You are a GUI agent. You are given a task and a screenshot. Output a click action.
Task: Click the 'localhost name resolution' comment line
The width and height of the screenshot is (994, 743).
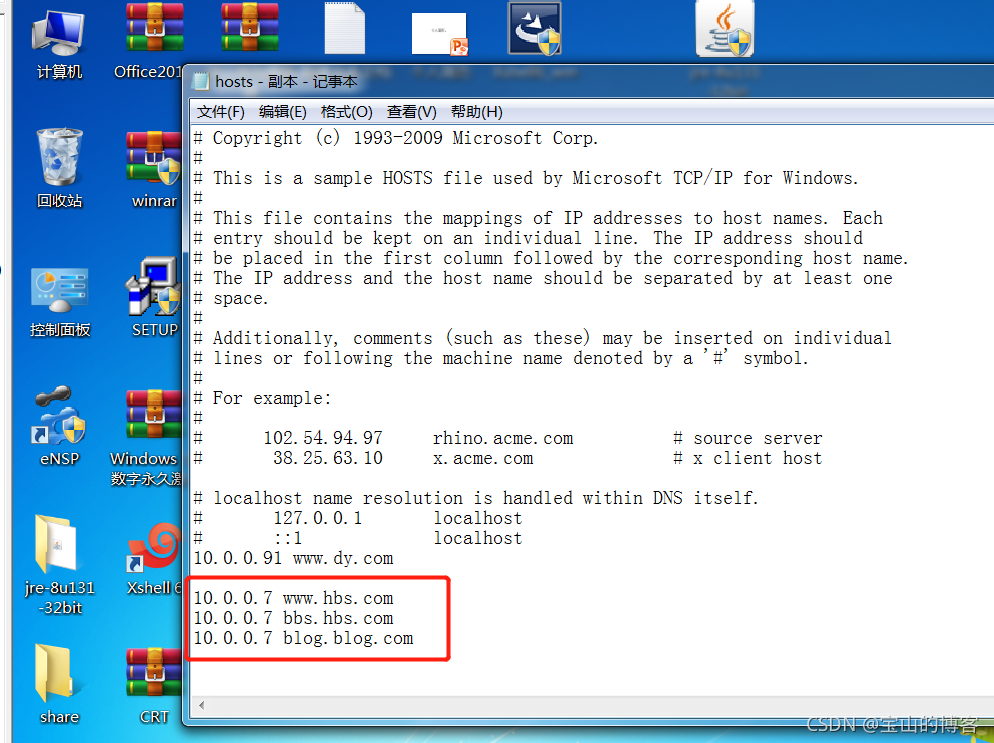click(475, 498)
